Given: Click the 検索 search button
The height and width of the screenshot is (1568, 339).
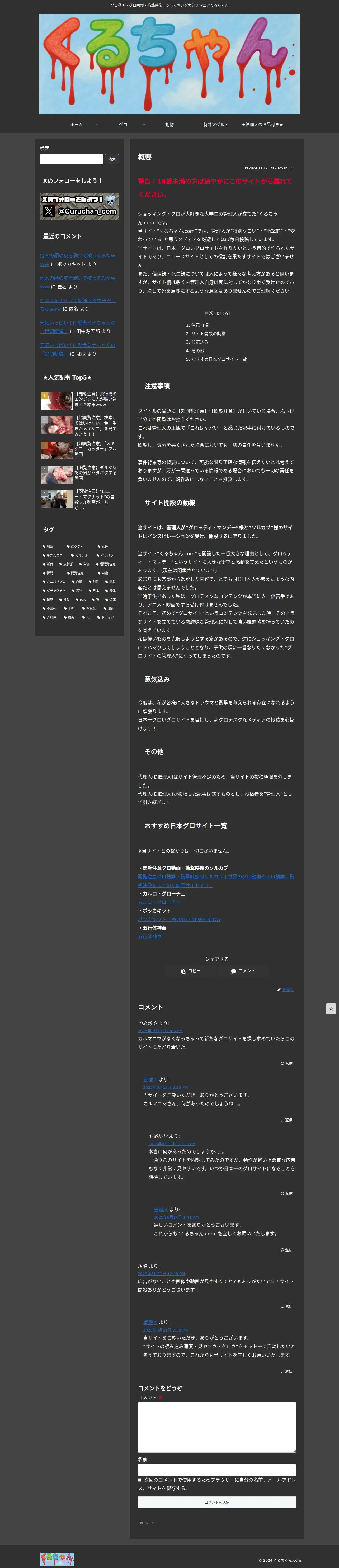Looking at the screenshot, I should click(x=112, y=159).
